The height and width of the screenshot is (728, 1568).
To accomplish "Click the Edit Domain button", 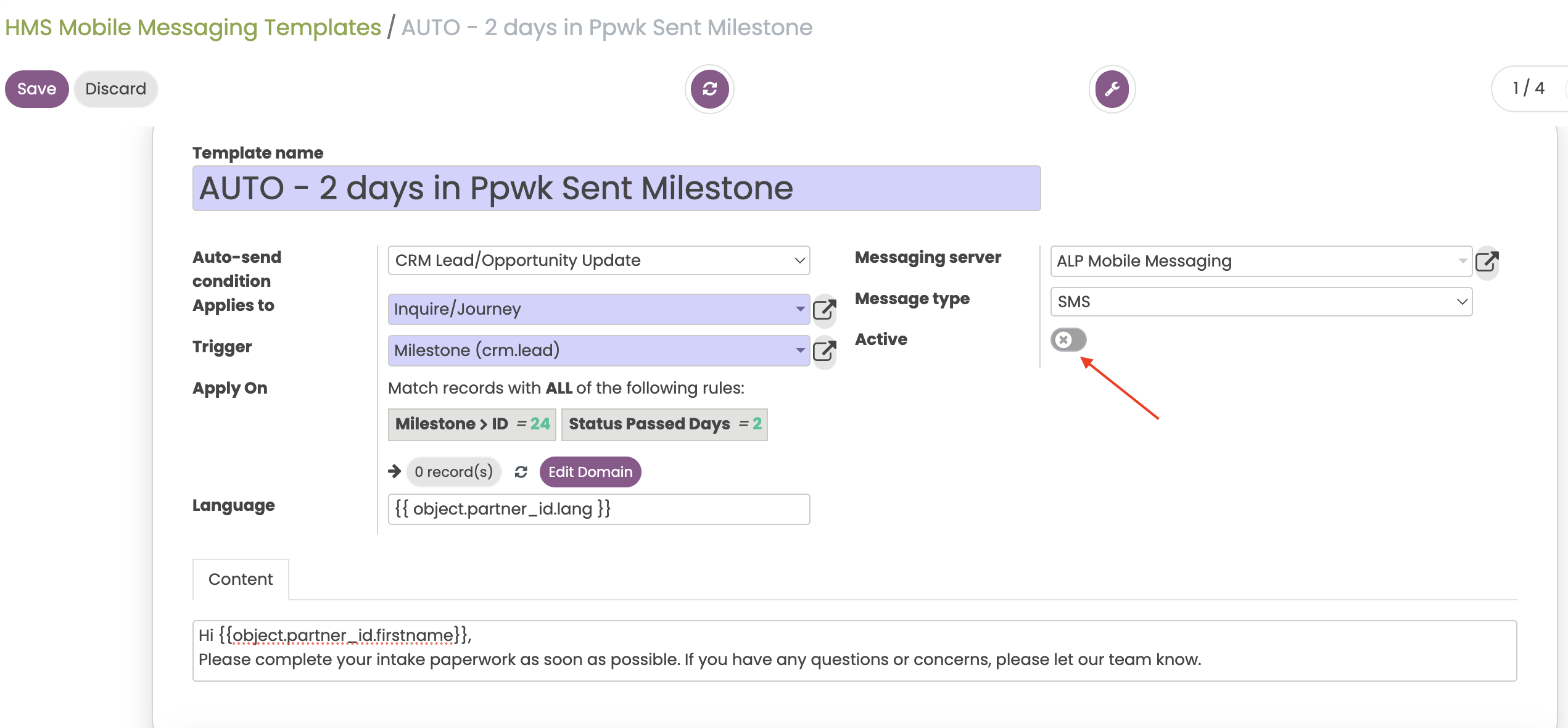I will 590,472.
